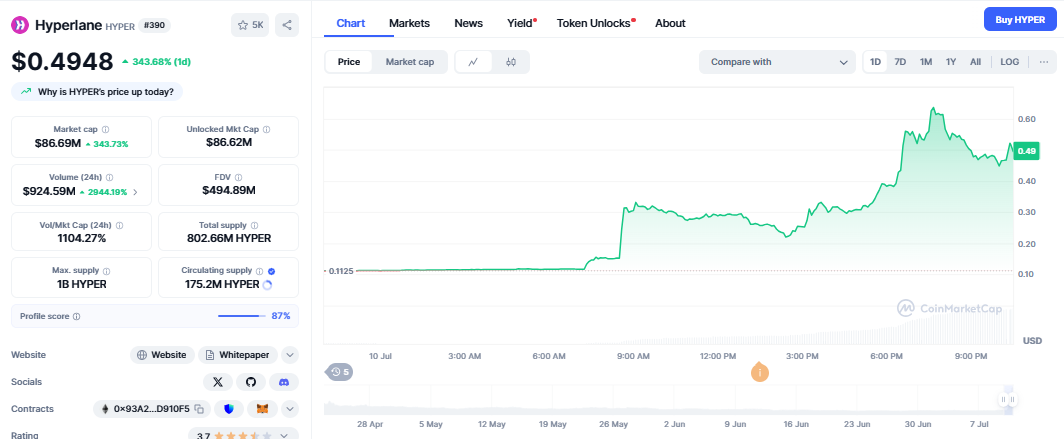Copy the contract address icon
The width and height of the screenshot is (1064, 439).
tap(200, 408)
